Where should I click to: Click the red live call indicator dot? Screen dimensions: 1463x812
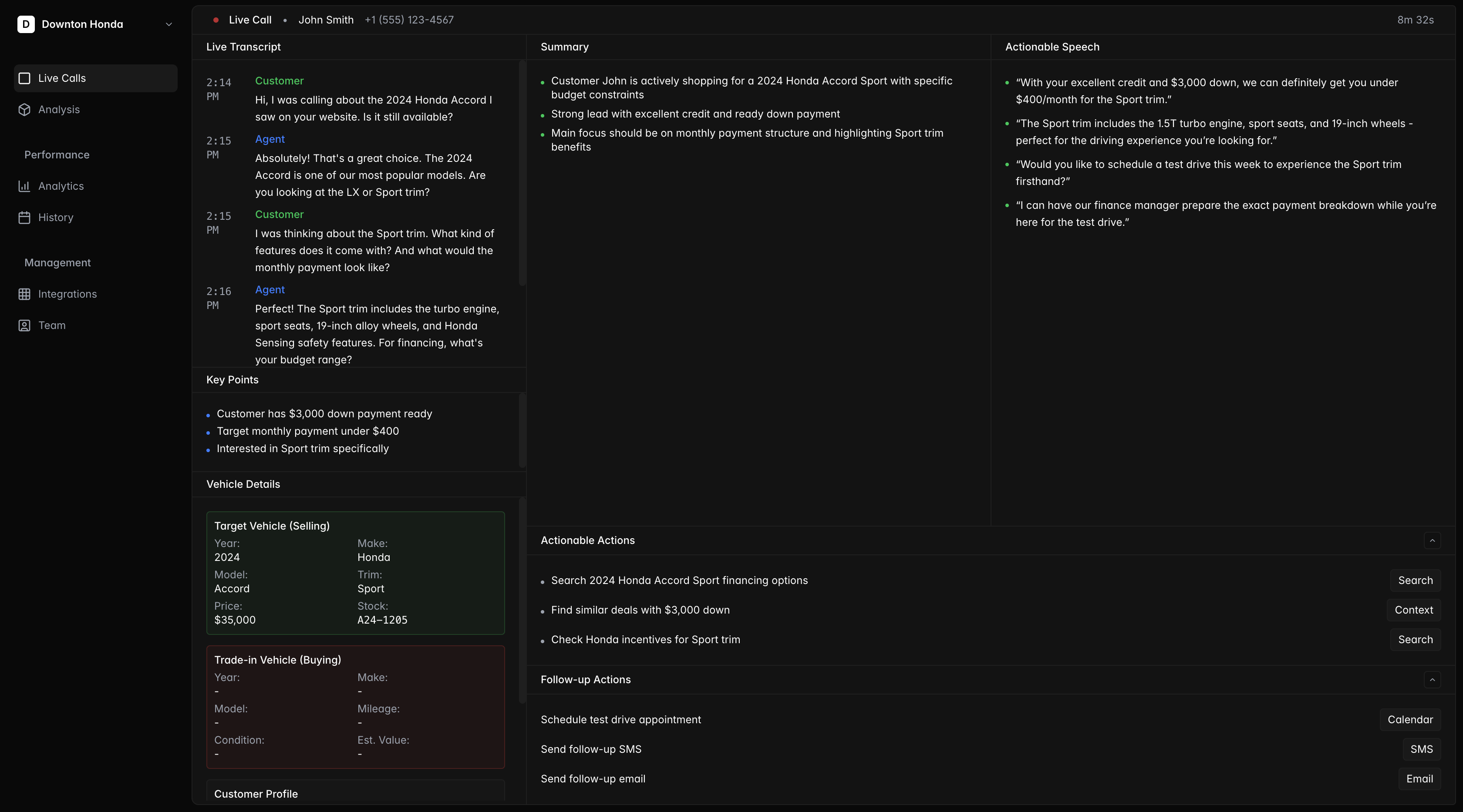[x=216, y=20]
